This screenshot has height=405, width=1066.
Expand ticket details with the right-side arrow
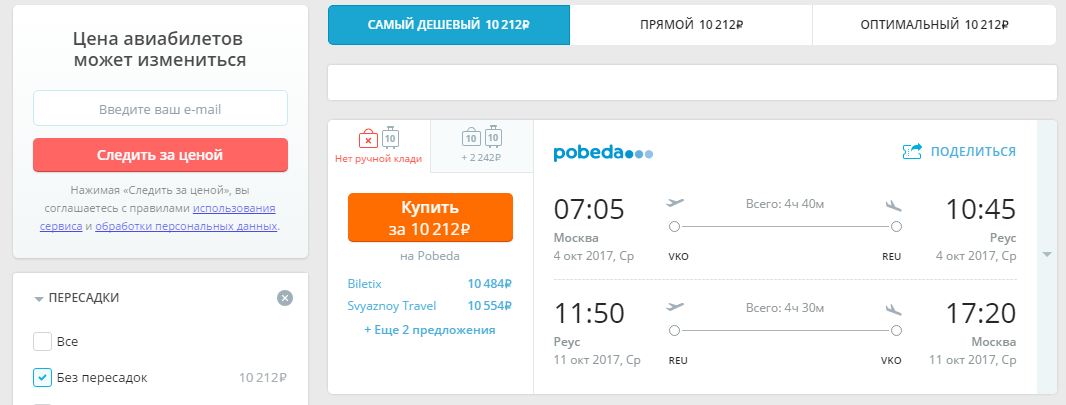point(1048,254)
